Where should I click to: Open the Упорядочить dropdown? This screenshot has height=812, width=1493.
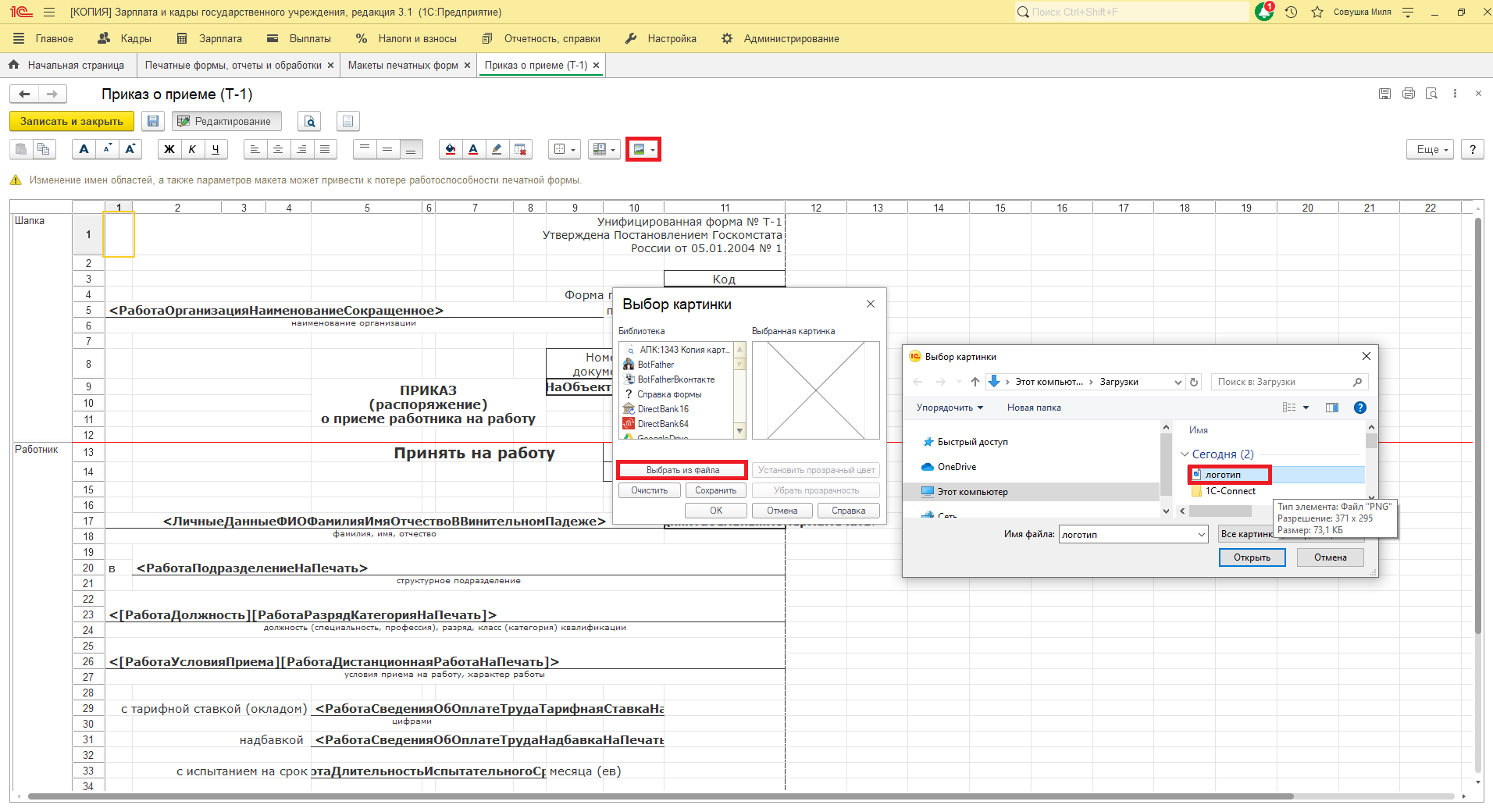tap(950, 408)
